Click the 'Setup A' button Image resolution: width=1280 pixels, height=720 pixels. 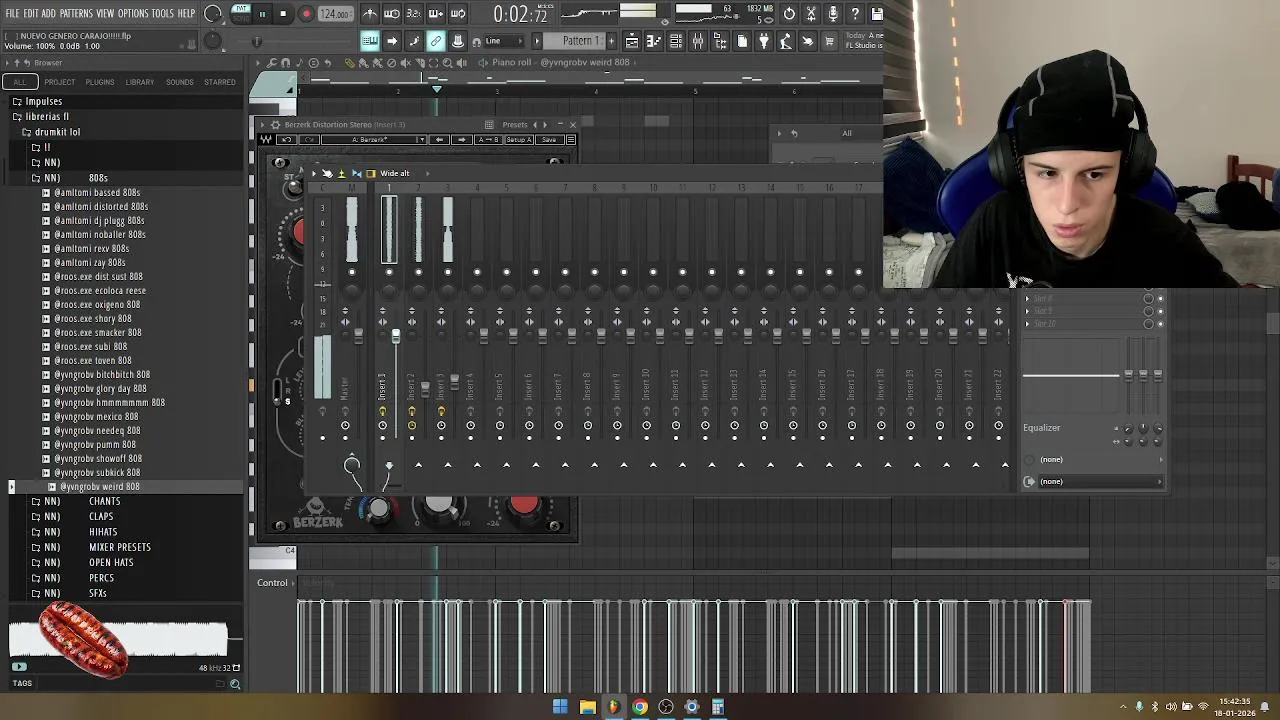pyautogui.click(x=519, y=140)
